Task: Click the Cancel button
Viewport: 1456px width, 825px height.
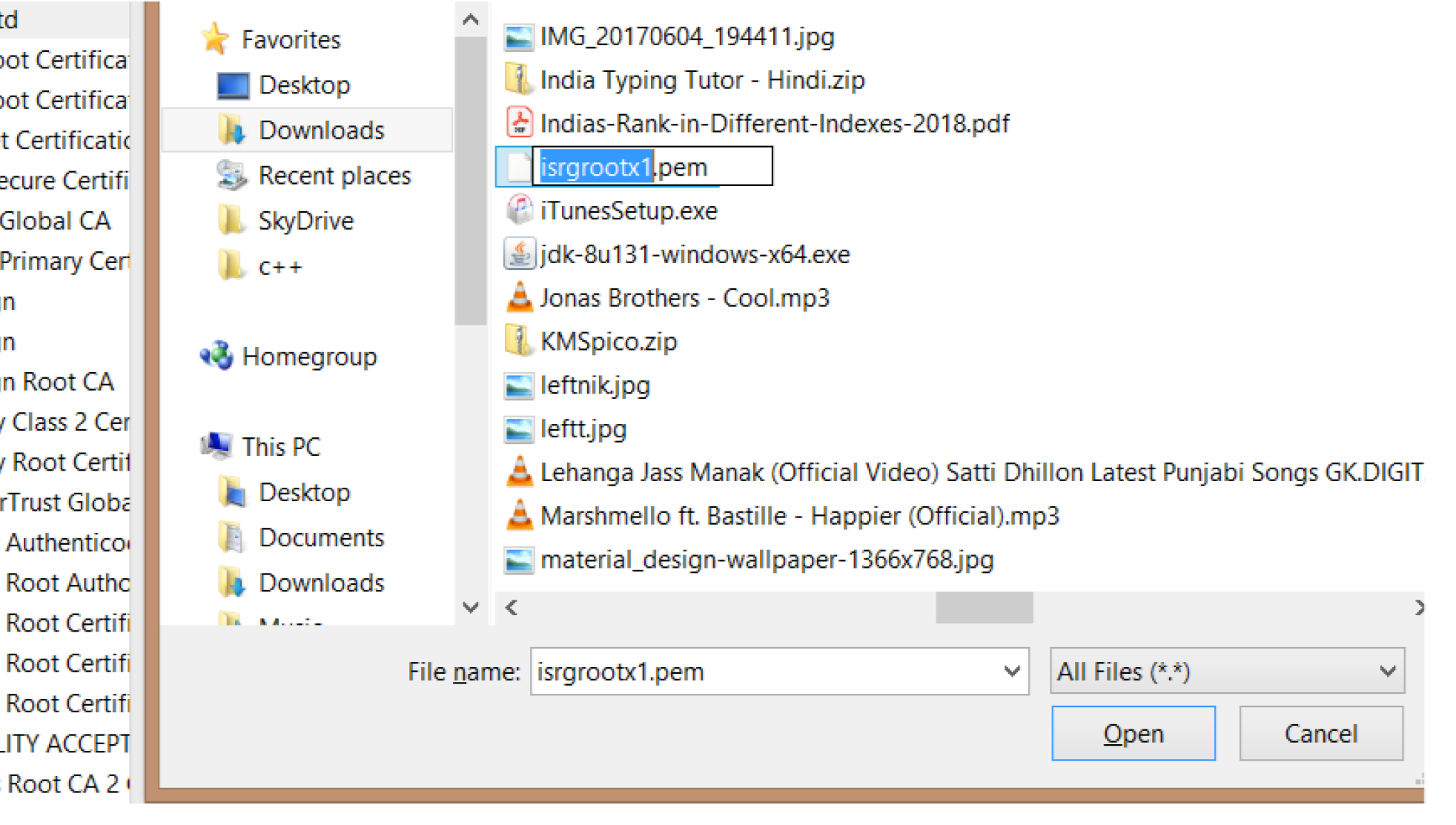Action: [1320, 733]
